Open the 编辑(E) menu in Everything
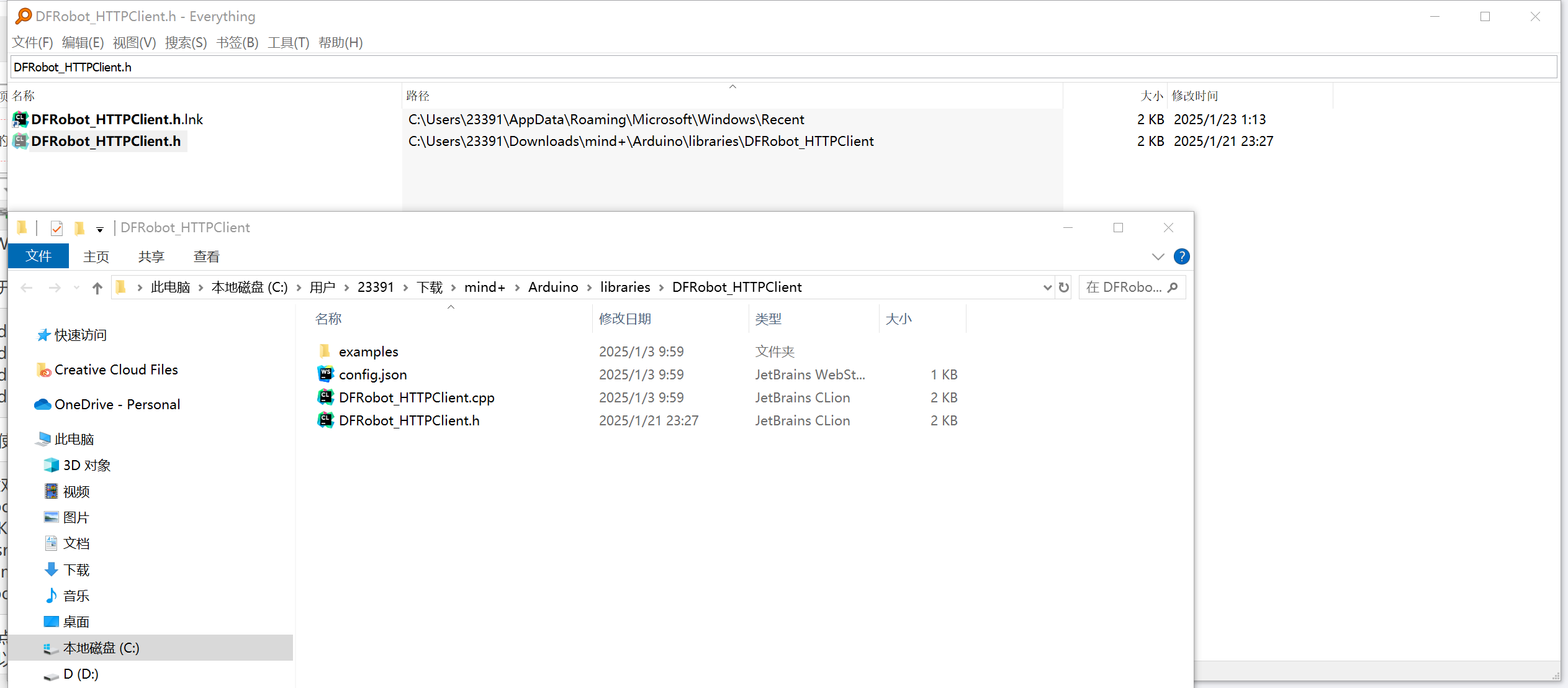Image resolution: width=1568 pixels, height=688 pixels. coord(83,43)
